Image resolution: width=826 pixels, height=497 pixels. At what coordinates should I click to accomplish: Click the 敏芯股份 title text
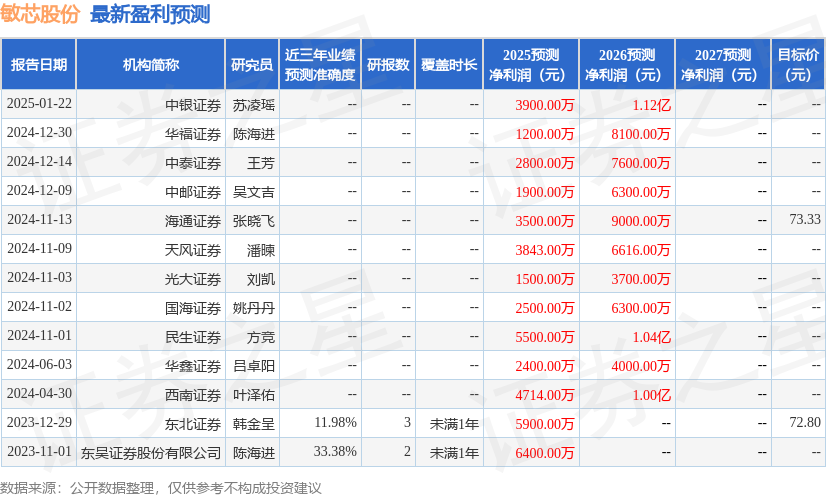[x=40, y=14]
